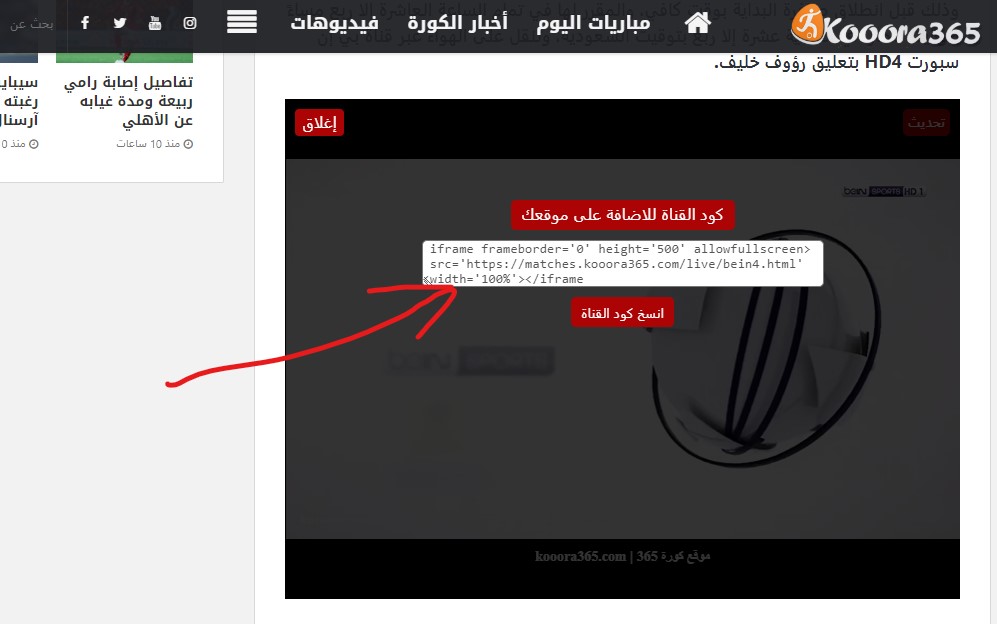
Task: Open the hamburger menu icon
Action: [x=242, y=22]
